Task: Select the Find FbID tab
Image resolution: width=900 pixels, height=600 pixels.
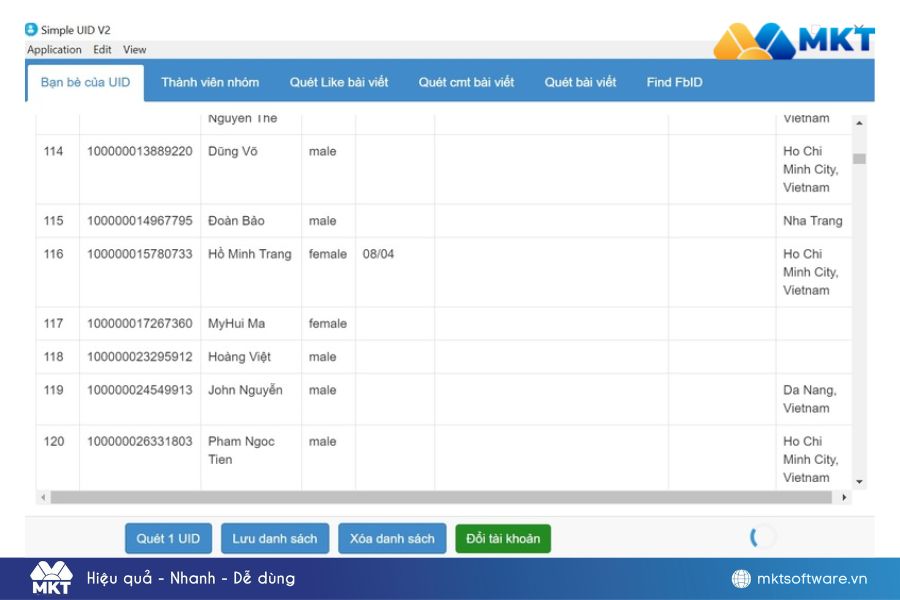Action: 674,83
